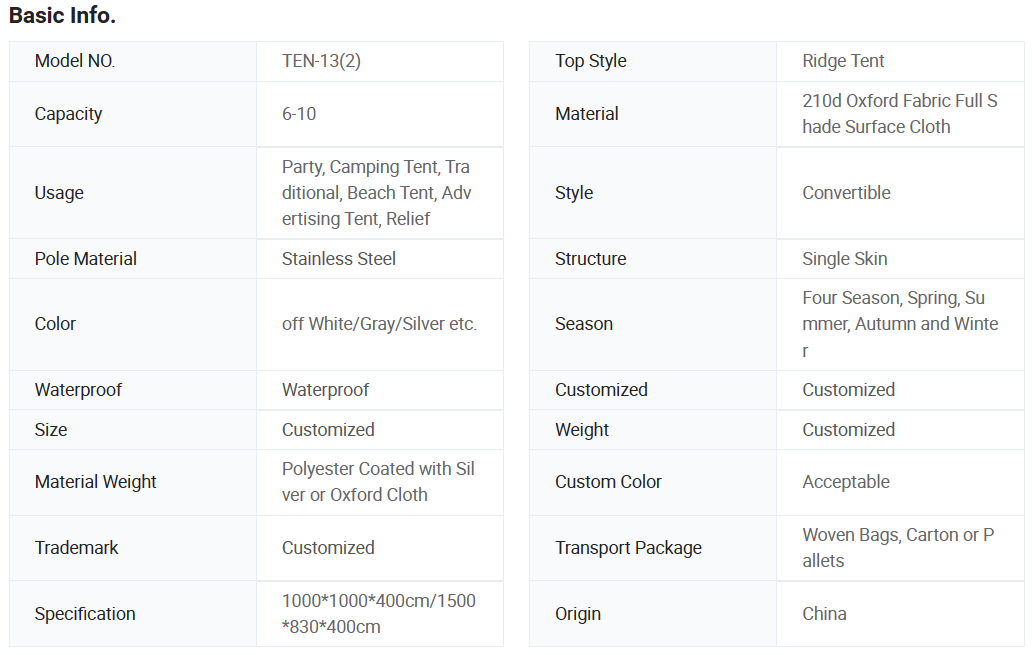Image resolution: width=1032 pixels, height=655 pixels.
Task: Select the Specification dimensions value
Action: (x=378, y=614)
